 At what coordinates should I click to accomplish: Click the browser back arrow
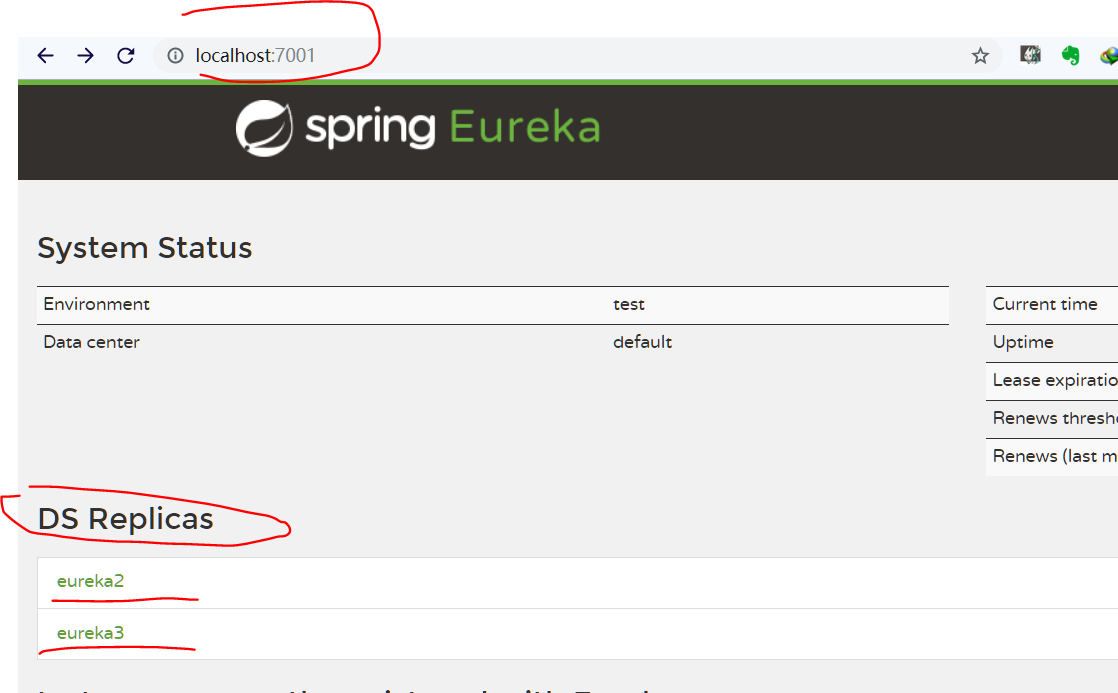click(x=45, y=55)
